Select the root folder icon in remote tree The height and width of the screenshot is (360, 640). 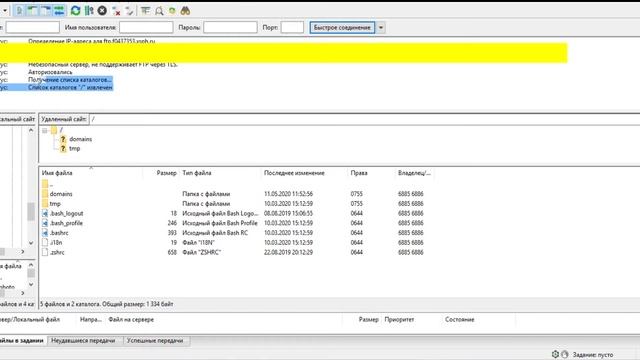54,130
